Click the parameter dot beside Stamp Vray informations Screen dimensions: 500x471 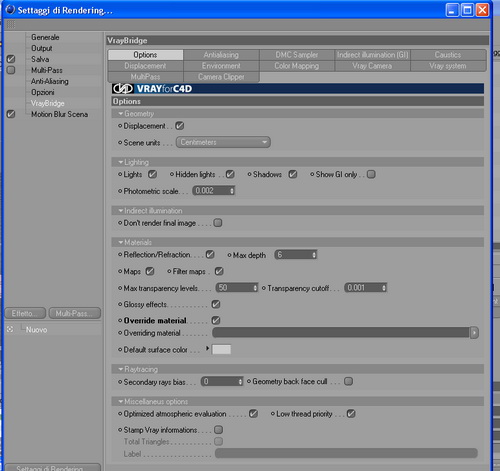coord(120,430)
